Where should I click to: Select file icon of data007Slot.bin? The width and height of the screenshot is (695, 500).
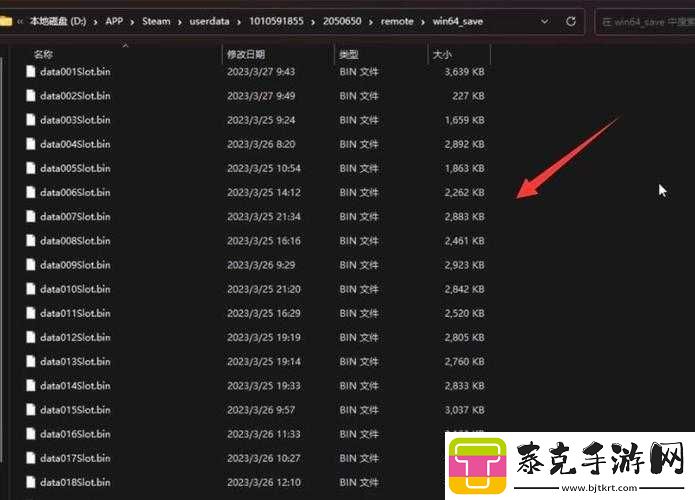[31, 216]
